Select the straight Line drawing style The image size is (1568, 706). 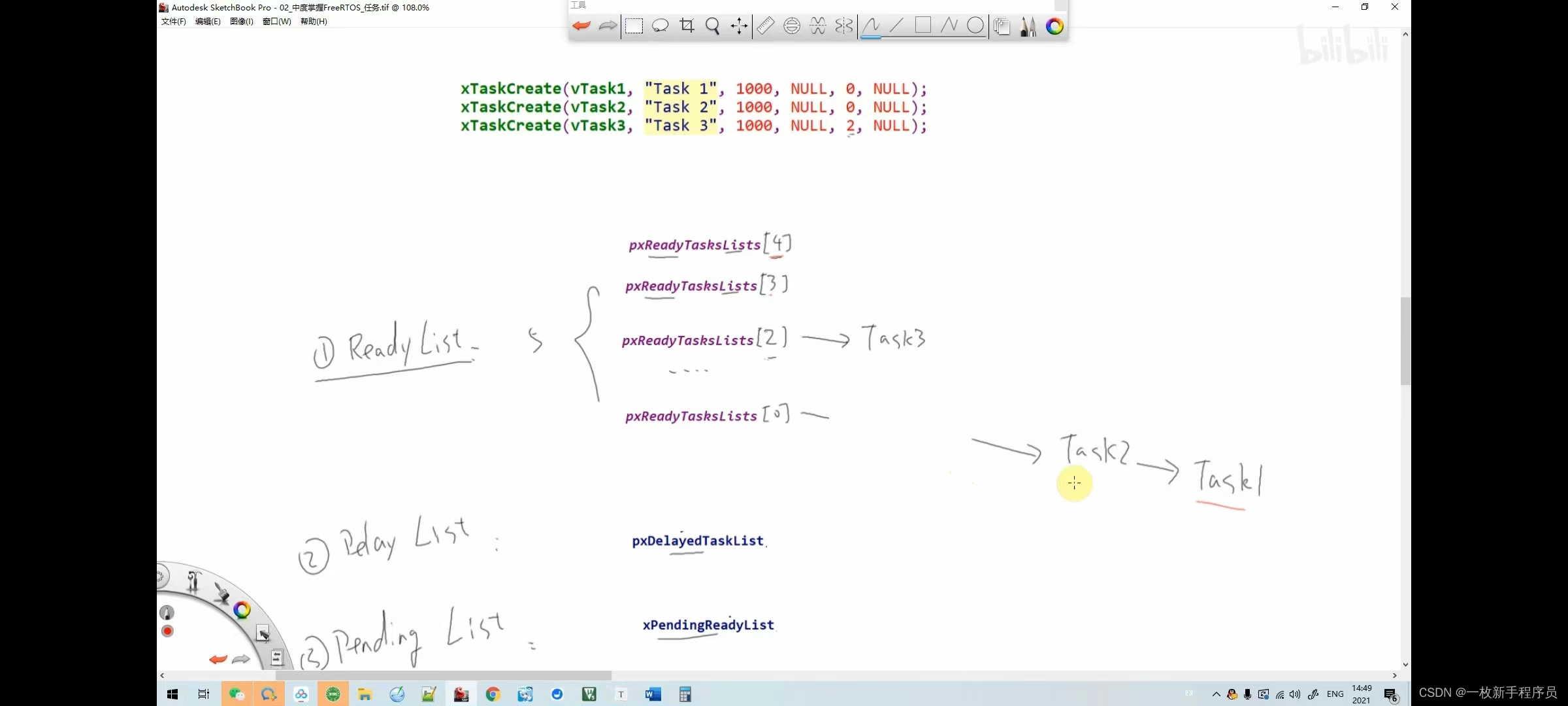[x=897, y=26]
